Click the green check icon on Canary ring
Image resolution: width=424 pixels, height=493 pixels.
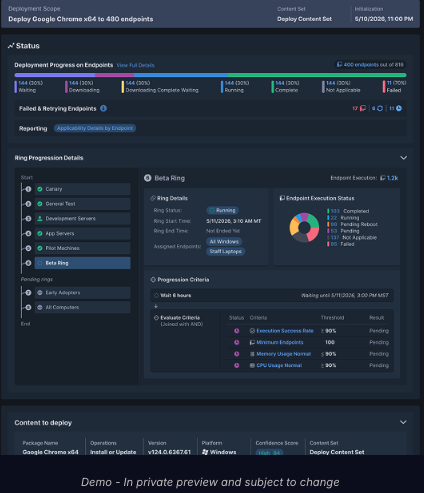coord(40,189)
